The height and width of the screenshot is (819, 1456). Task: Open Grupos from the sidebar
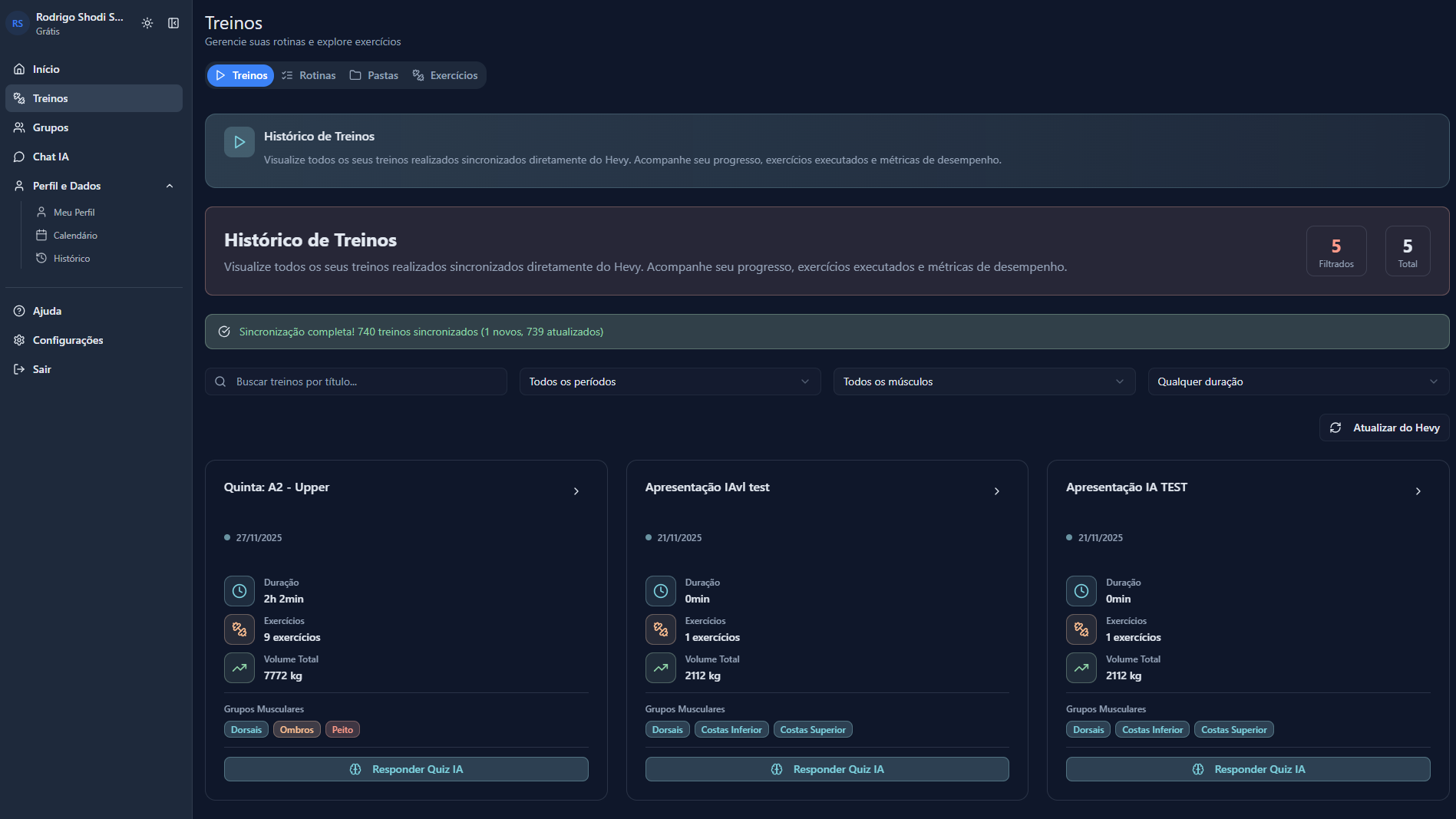(51, 127)
